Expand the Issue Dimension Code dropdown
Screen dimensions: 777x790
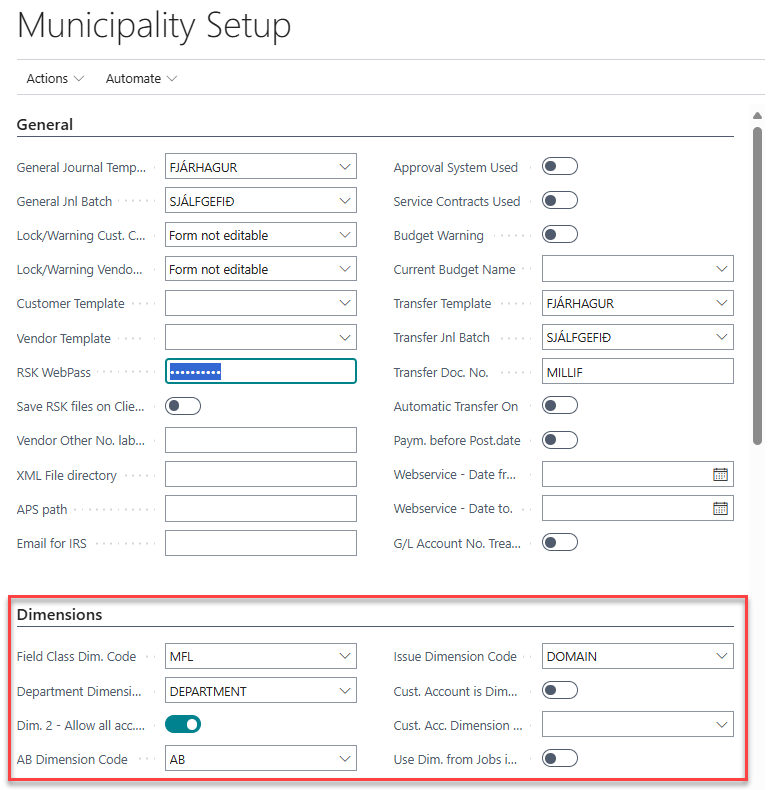(x=722, y=657)
